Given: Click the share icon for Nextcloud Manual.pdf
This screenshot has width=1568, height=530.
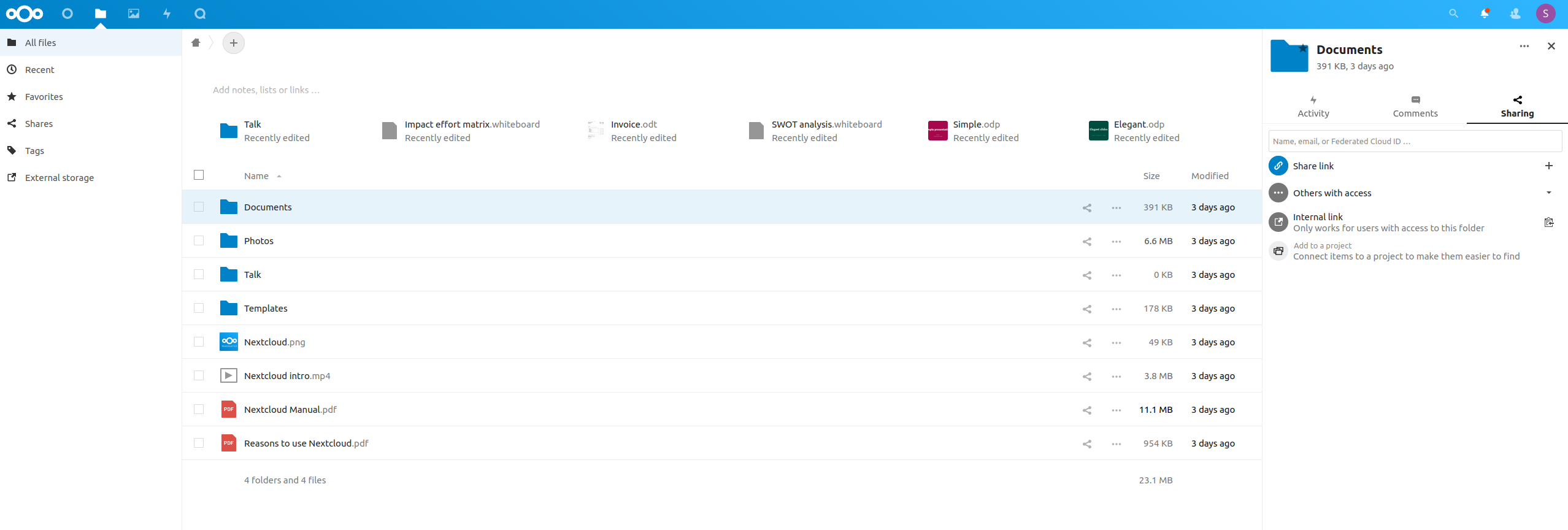Looking at the screenshot, I should pos(1087,410).
